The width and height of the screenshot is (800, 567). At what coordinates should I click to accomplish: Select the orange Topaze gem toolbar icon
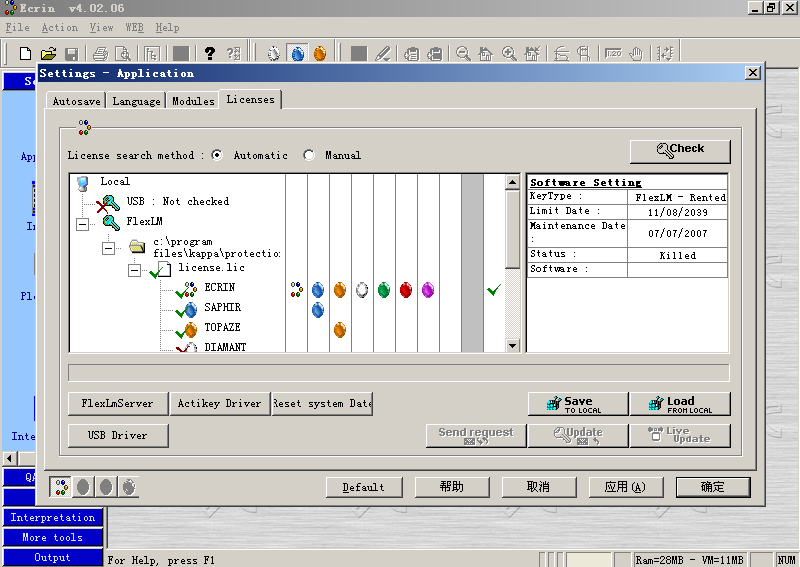click(319, 53)
